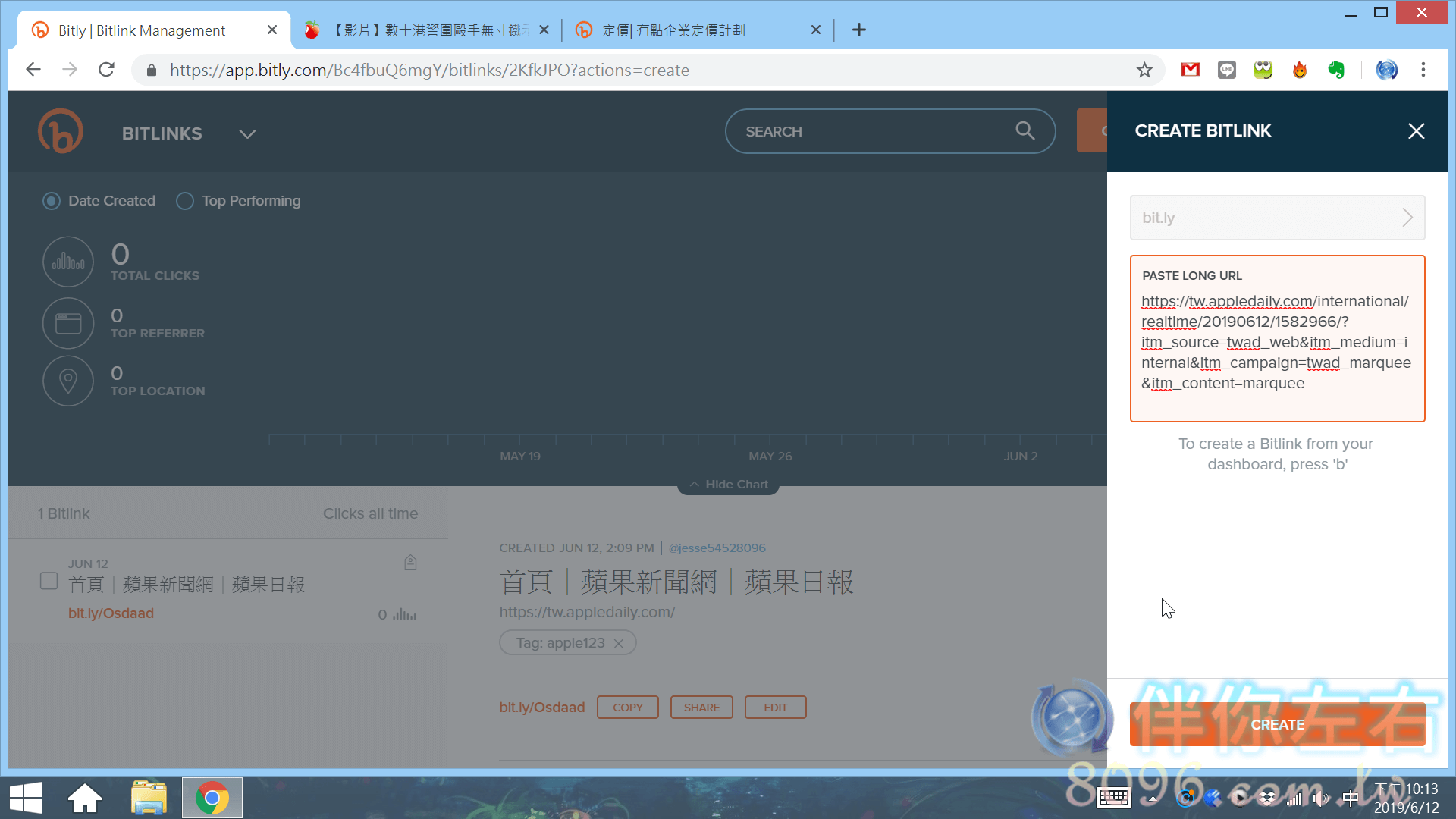Image resolution: width=1456 pixels, height=819 pixels.
Task: Open the Gmail extension icon
Action: (1190, 70)
